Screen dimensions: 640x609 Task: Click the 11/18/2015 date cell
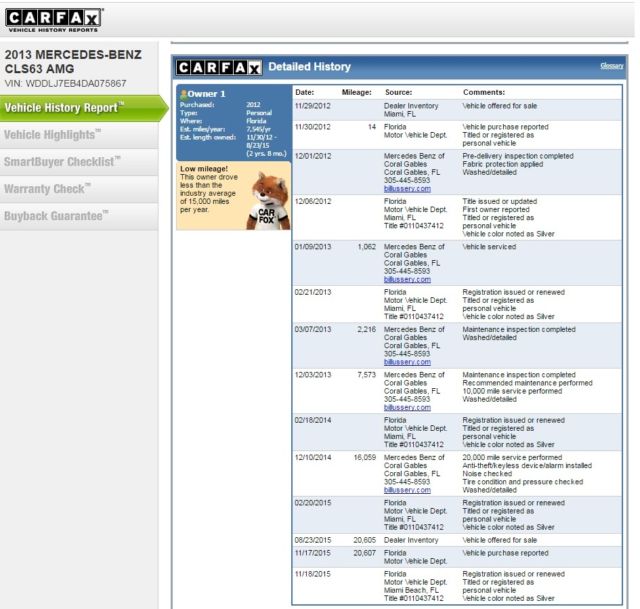(312, 574)
